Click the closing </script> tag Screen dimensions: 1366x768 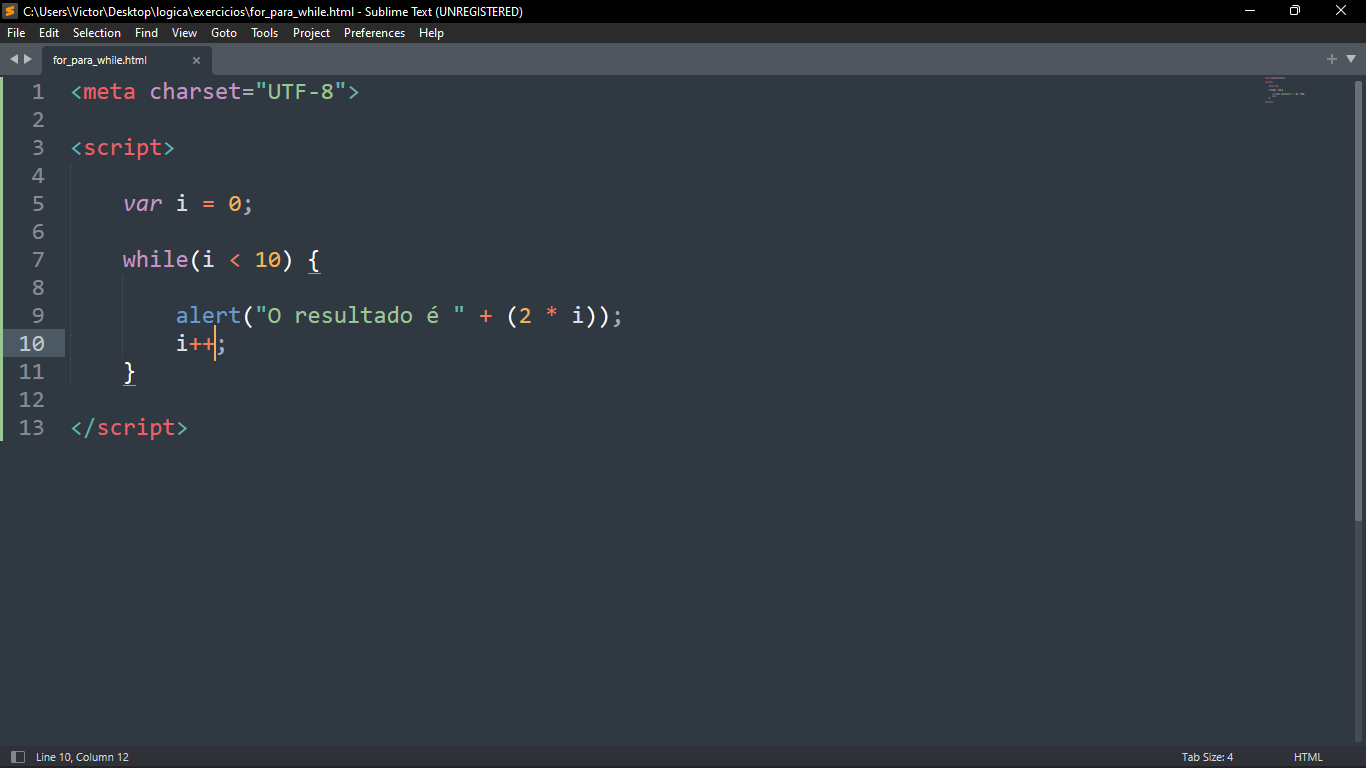[x=129, y=428]
